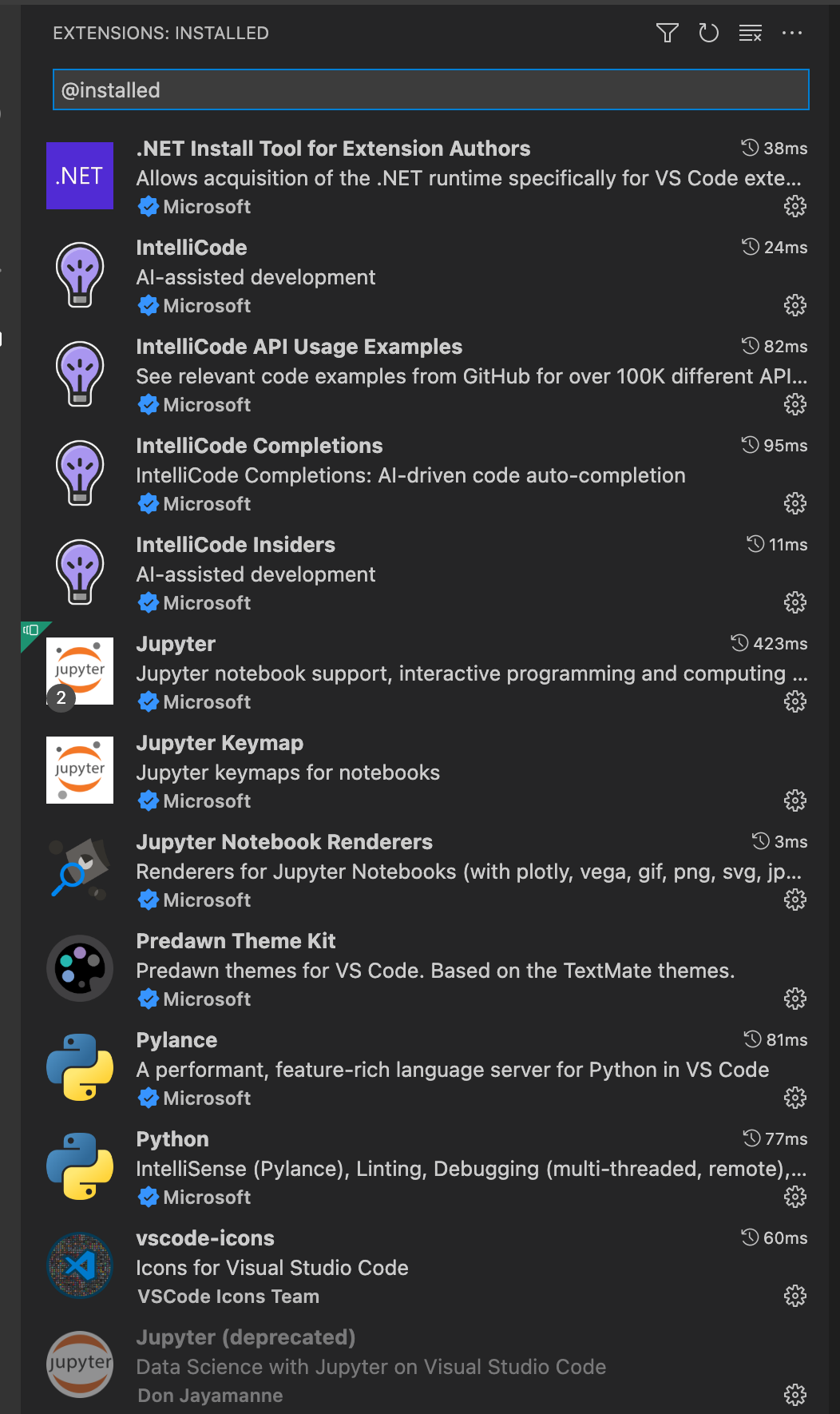Screen dimensions: 840x1414
Task: Open the Python extension icon
Action: click(79, 1167)
